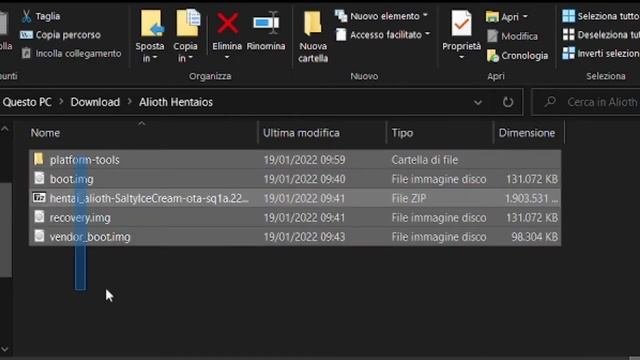Click the boot.img file icon
The image size is (640, 360).
pyautogui.click(x=39, y=178)
